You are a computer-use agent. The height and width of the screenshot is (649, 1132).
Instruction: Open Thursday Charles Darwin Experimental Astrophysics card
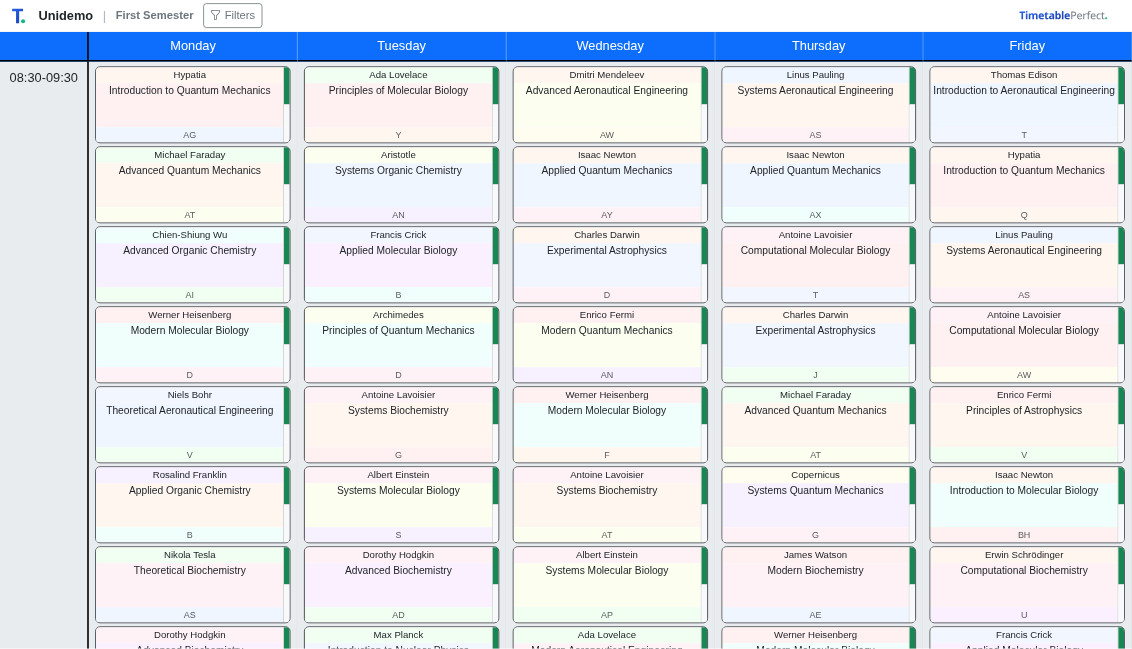click(819, 345)
